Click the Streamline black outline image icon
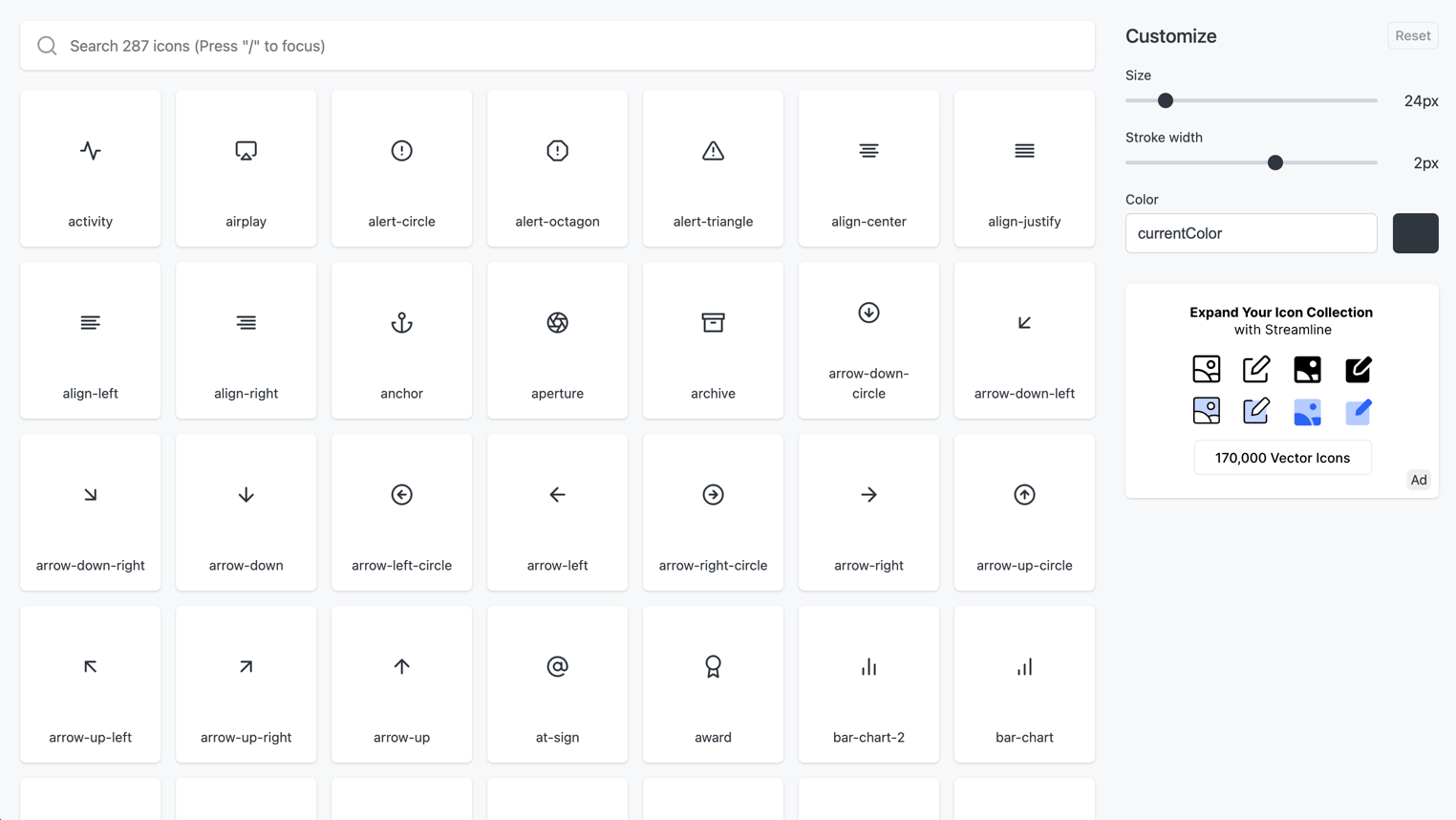Viewport: 1456px width, 820px height. 1207,369
